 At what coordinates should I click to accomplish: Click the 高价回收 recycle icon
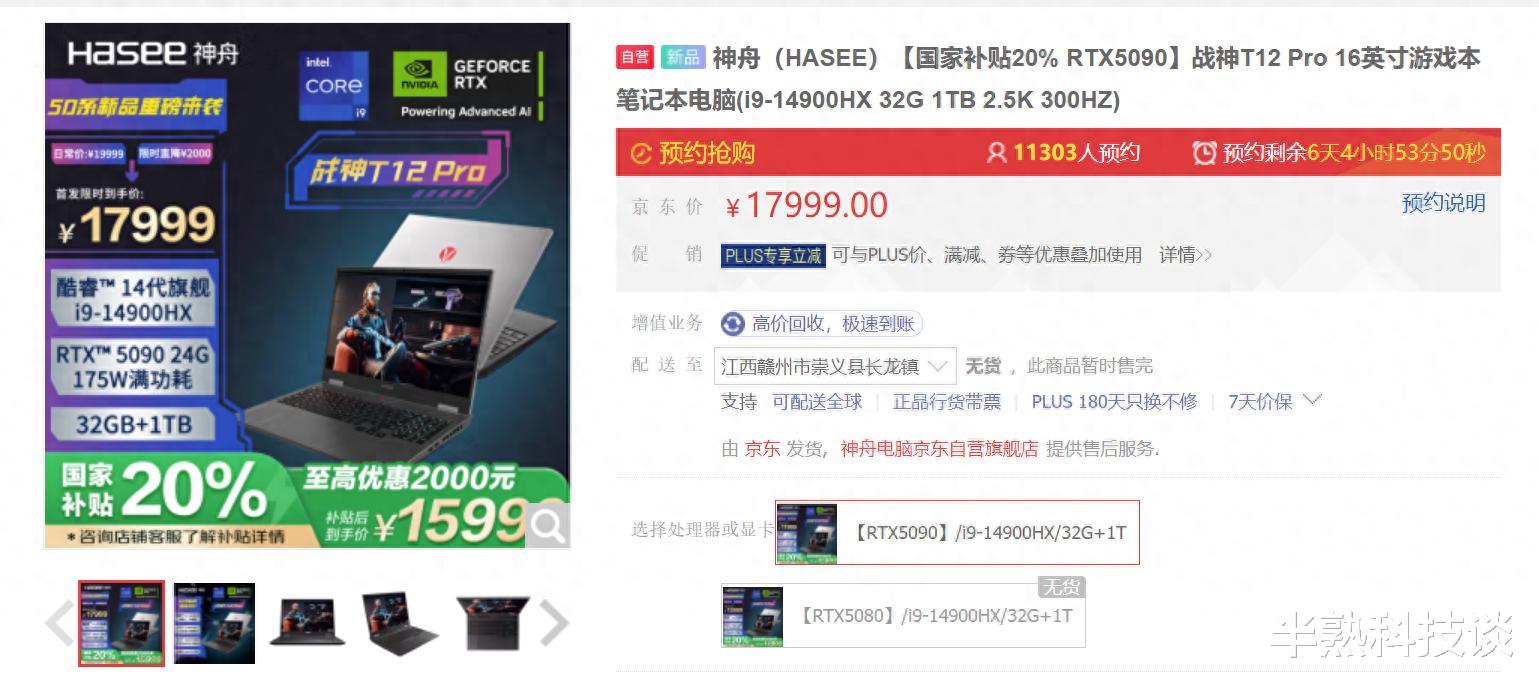(733, 324)
